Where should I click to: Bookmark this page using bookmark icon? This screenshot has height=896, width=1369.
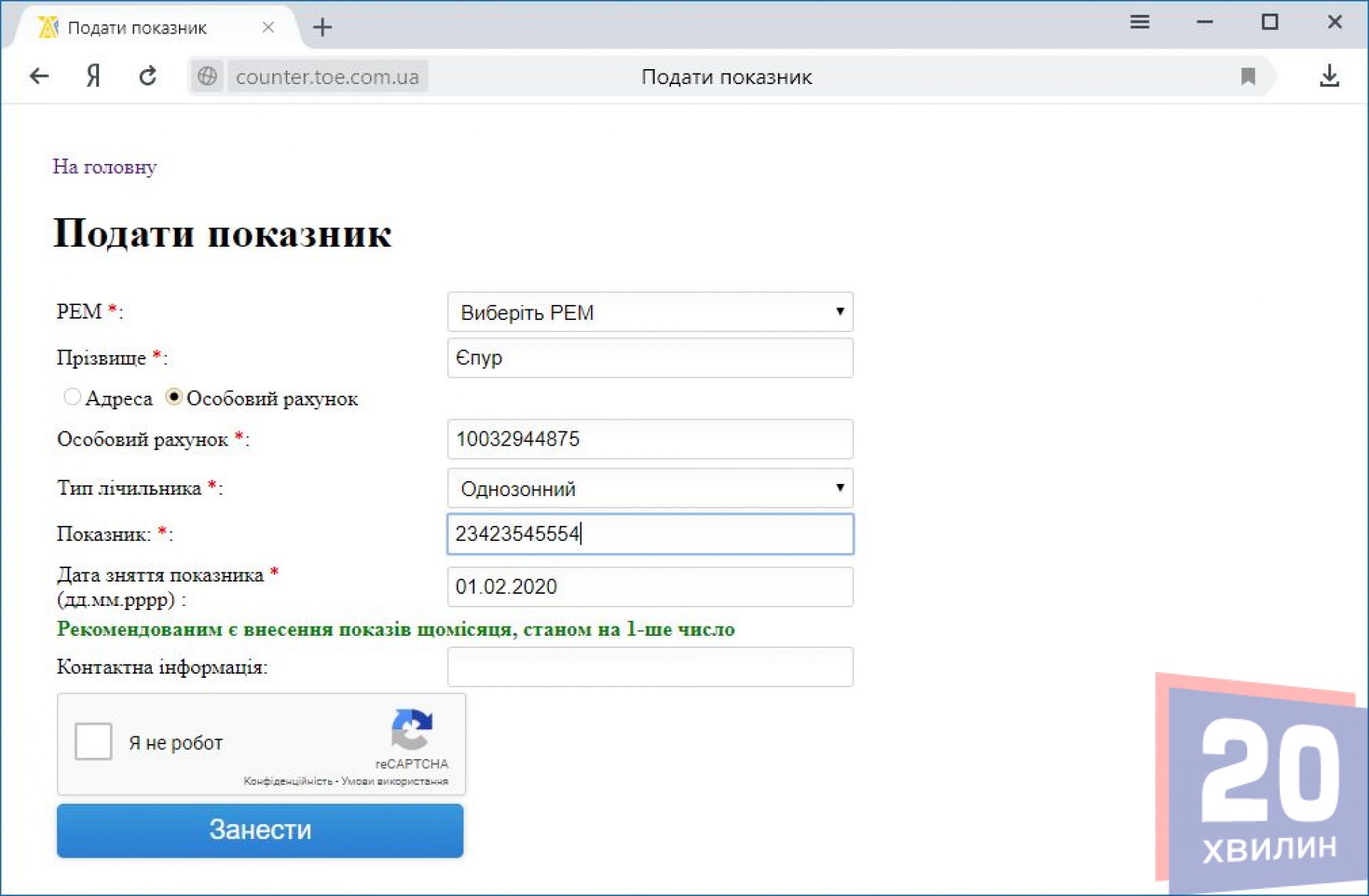point(1247,76)
